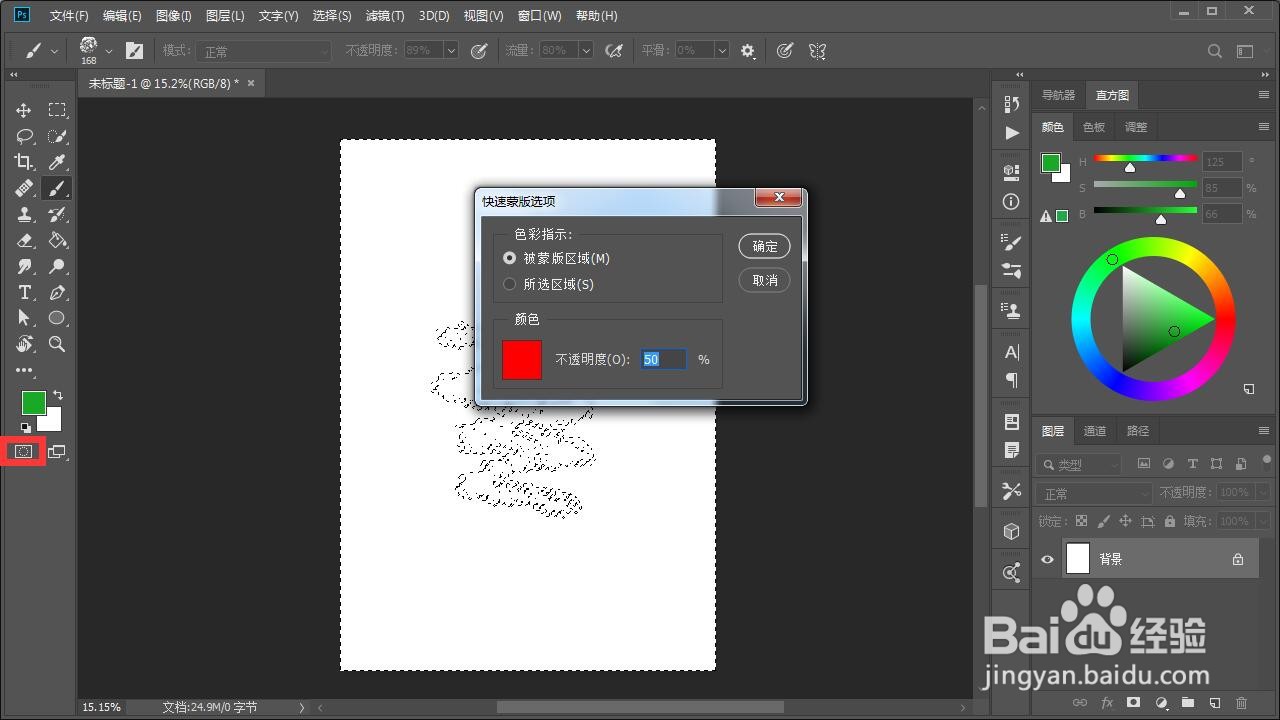Open the Edit Toolbar ellipsis

24,370
